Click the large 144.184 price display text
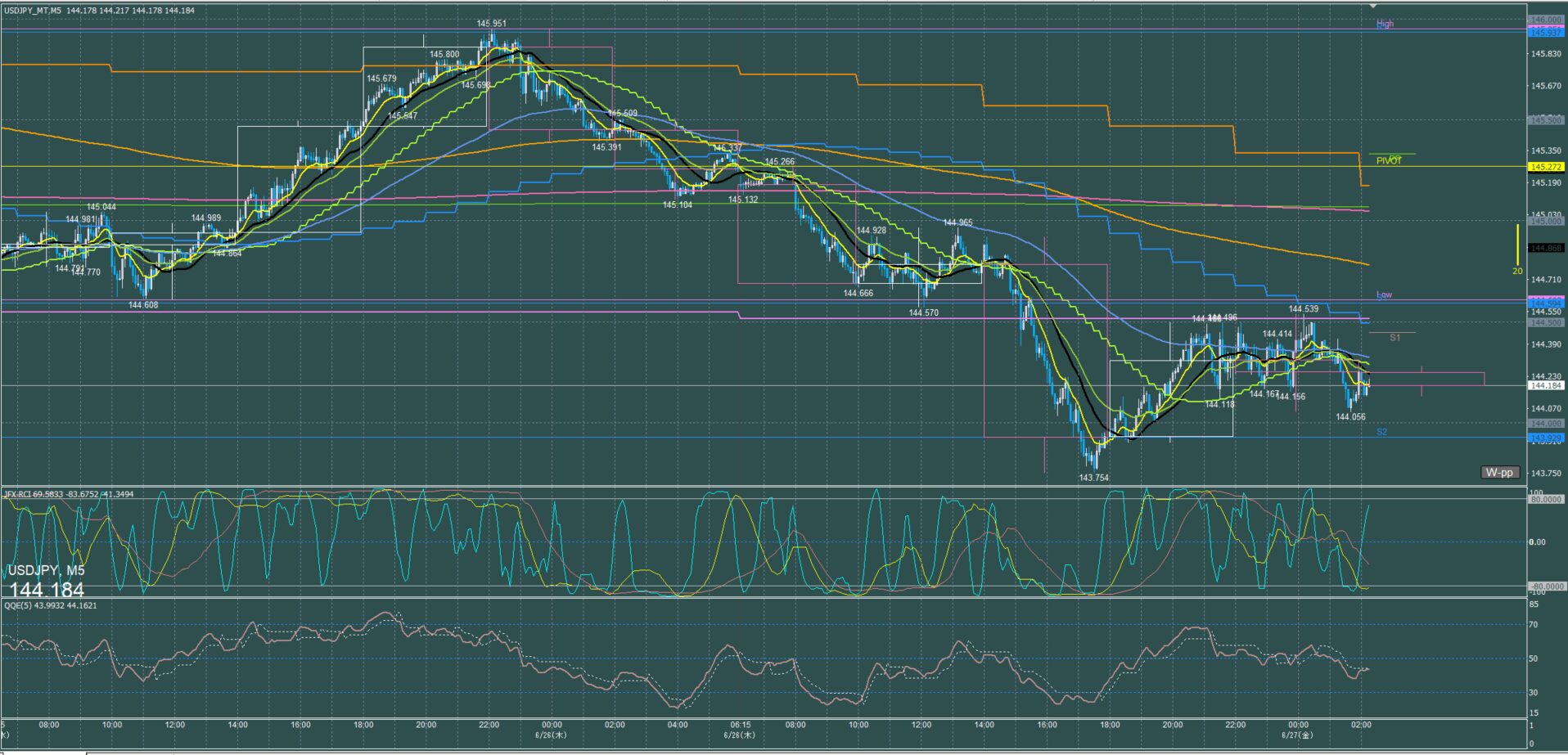1568x755 pixels. point(47,590)
